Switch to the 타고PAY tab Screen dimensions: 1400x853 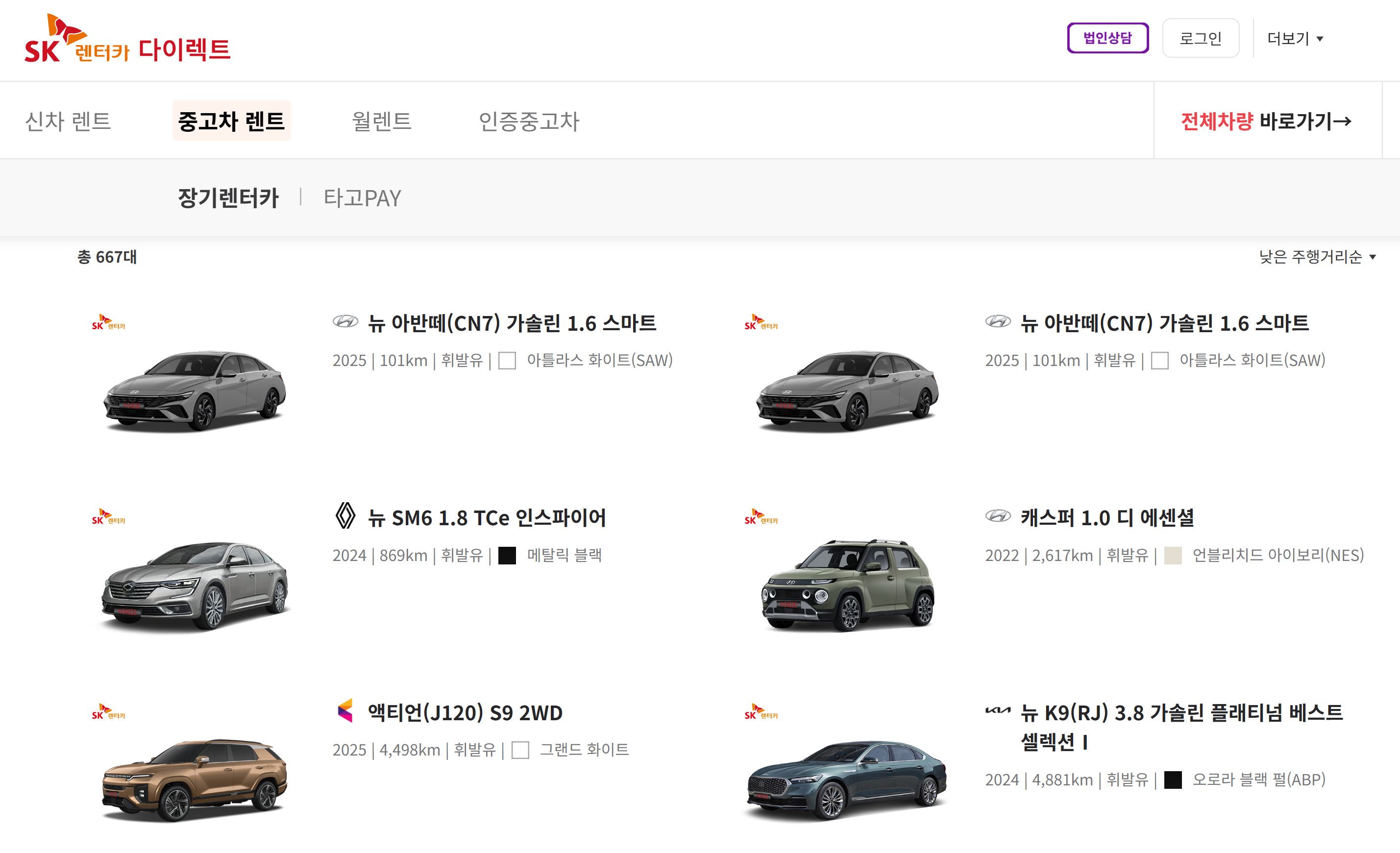362,197
